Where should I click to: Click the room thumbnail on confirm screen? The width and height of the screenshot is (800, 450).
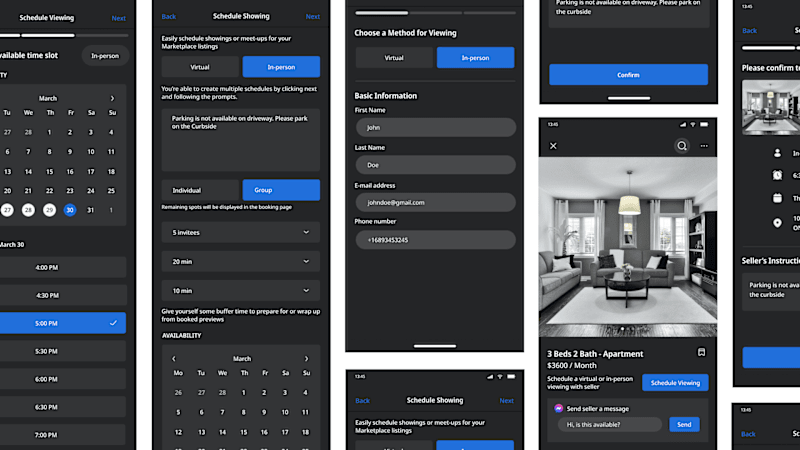[x=771, y=108]
